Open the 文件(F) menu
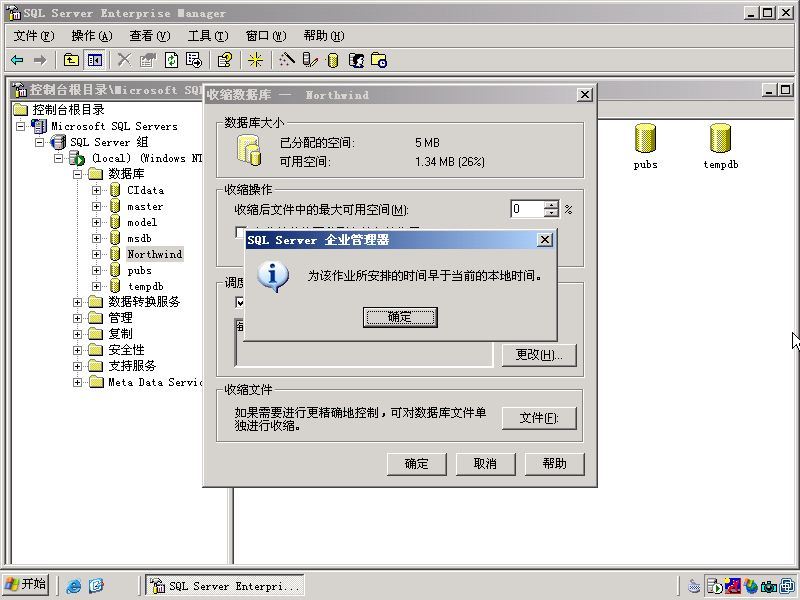The image size is (800, 600). [x=34, y=36]
